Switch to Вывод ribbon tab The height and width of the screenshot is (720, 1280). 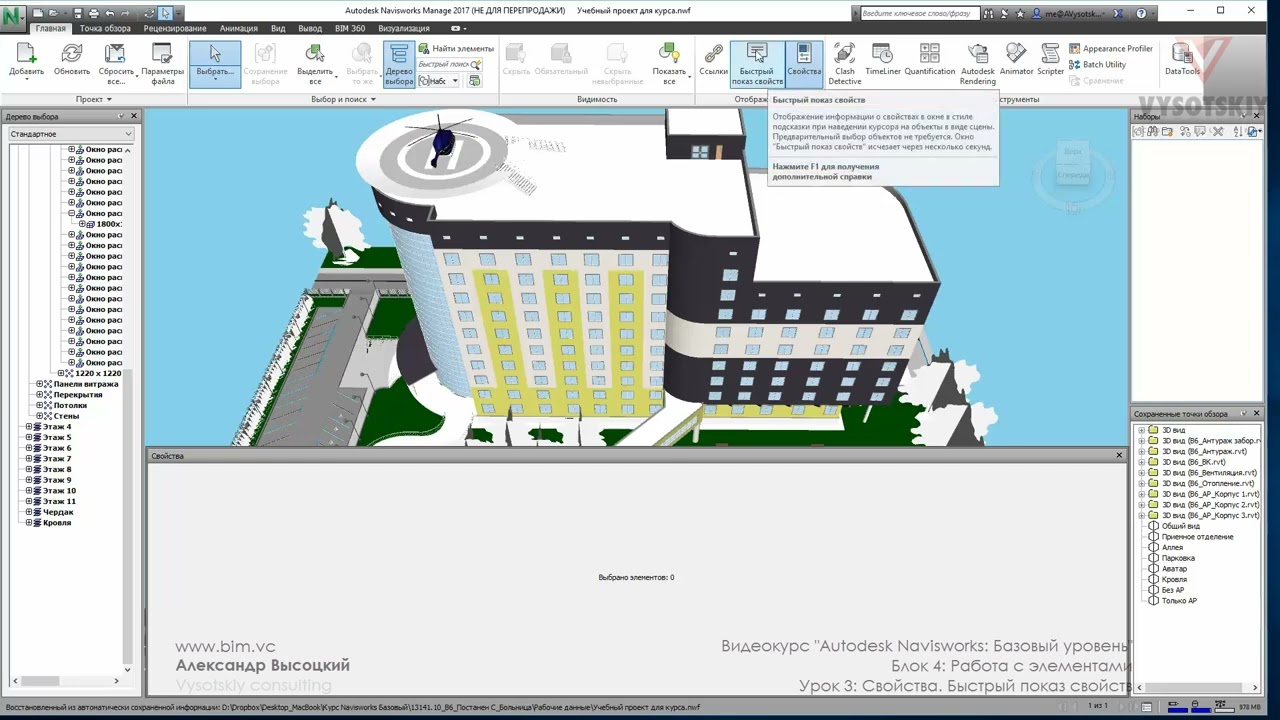point(310,29)
